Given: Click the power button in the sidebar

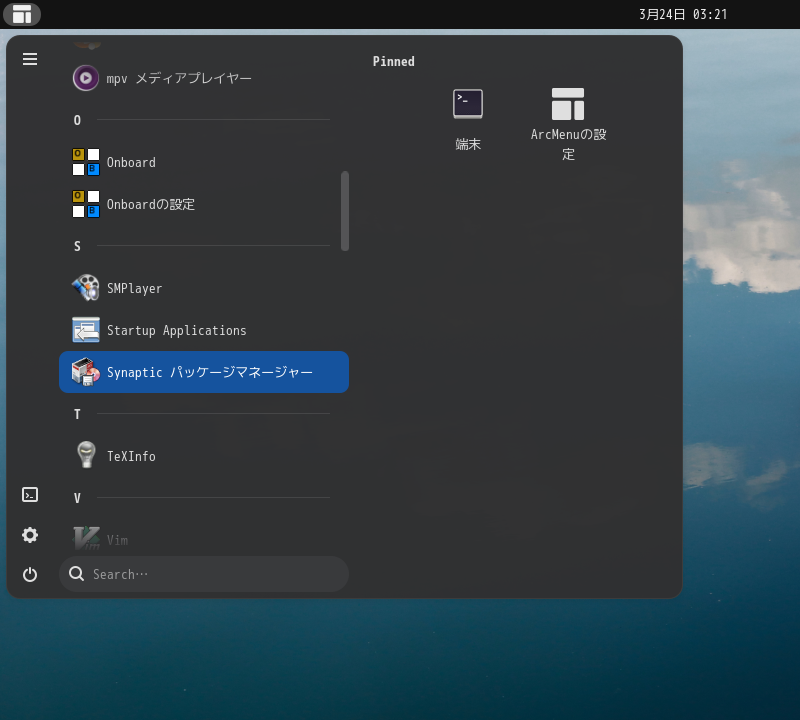Looking at the screenshot, I should pos(30,574).
